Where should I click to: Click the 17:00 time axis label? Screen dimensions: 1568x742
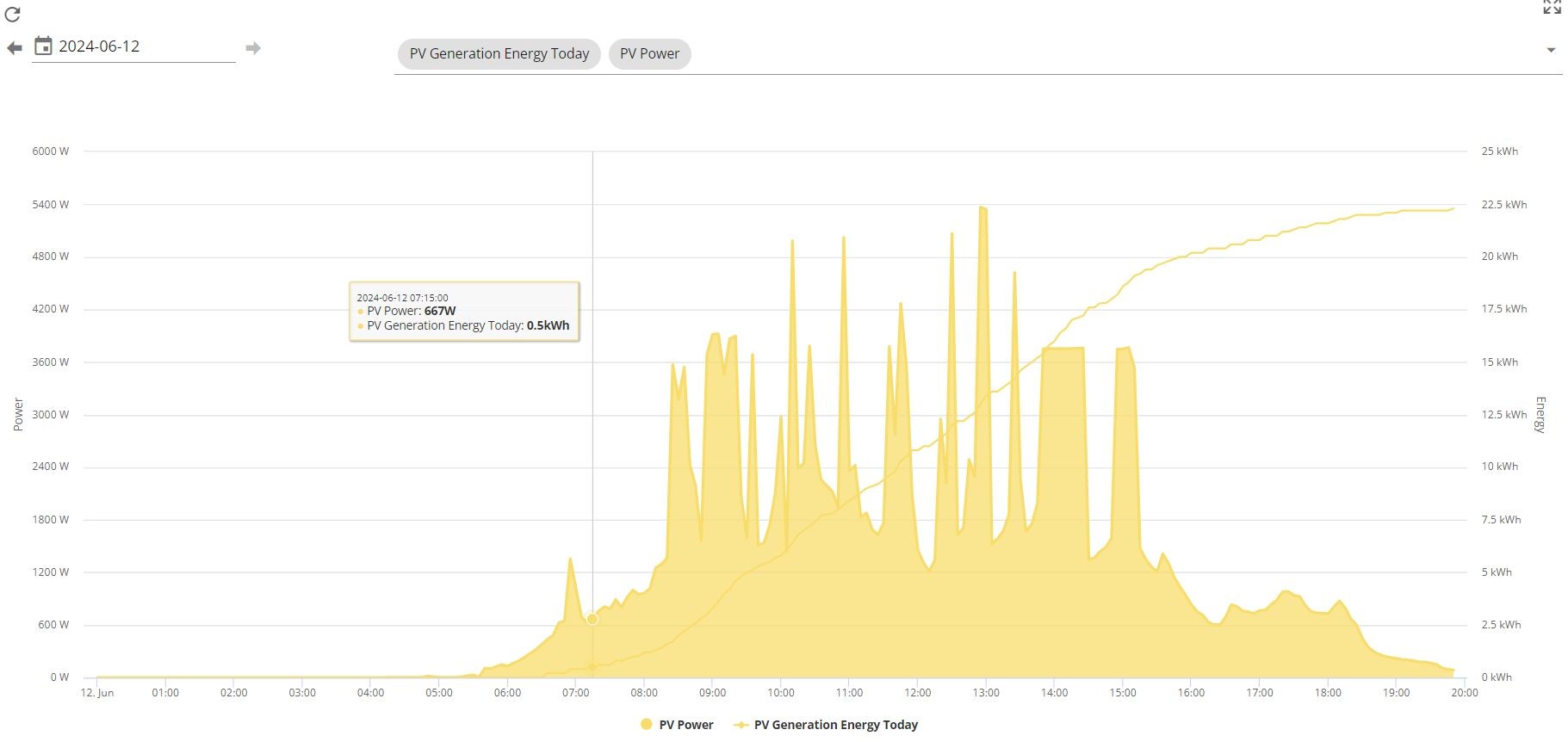(1260, 693)
